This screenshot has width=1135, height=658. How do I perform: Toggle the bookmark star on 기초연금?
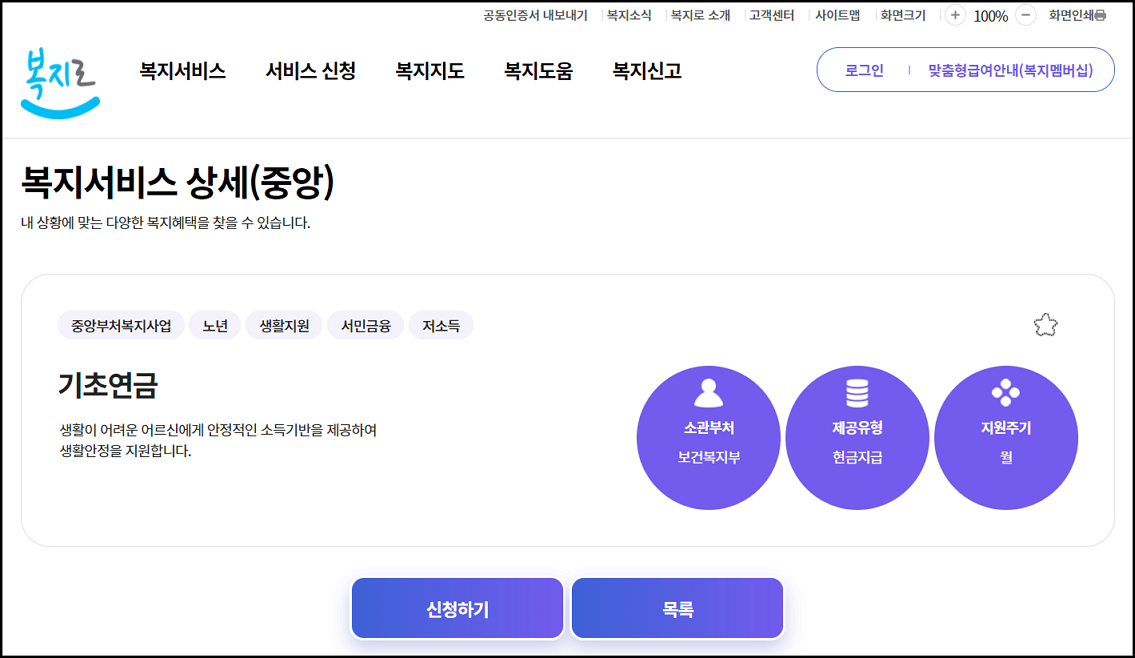pyautogui.click(x=1047, y=324)
